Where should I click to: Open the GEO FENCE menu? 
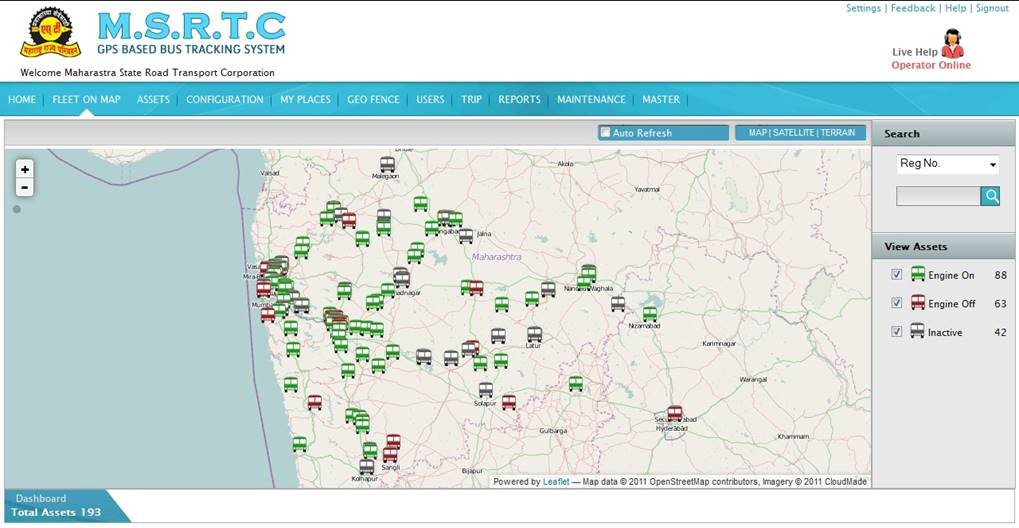[x=374, y=99]
